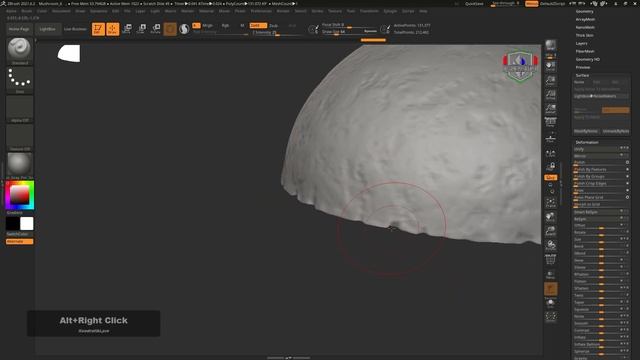Expand the Preview subpalette
The width and height of the screenshot is (640, 360).
[x=582, y=67]
